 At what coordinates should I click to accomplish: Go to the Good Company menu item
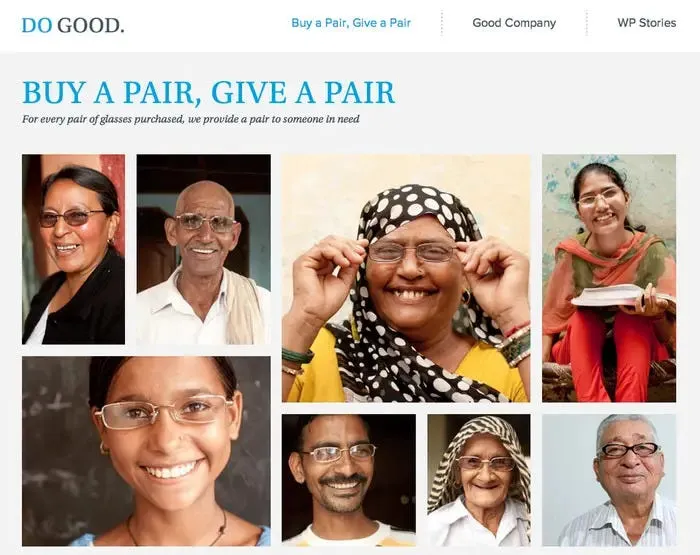tap(514, 23)
